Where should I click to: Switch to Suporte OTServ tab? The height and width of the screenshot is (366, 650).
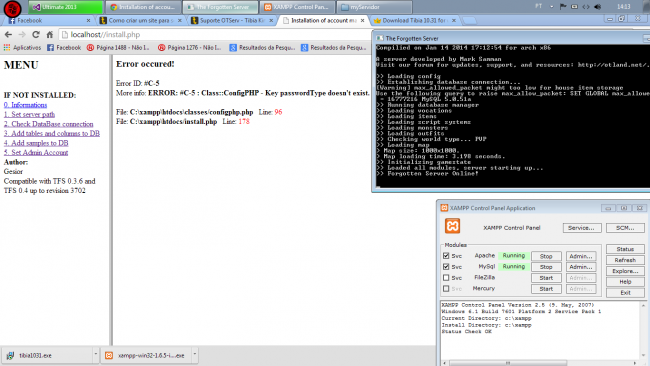pos(231,20)
